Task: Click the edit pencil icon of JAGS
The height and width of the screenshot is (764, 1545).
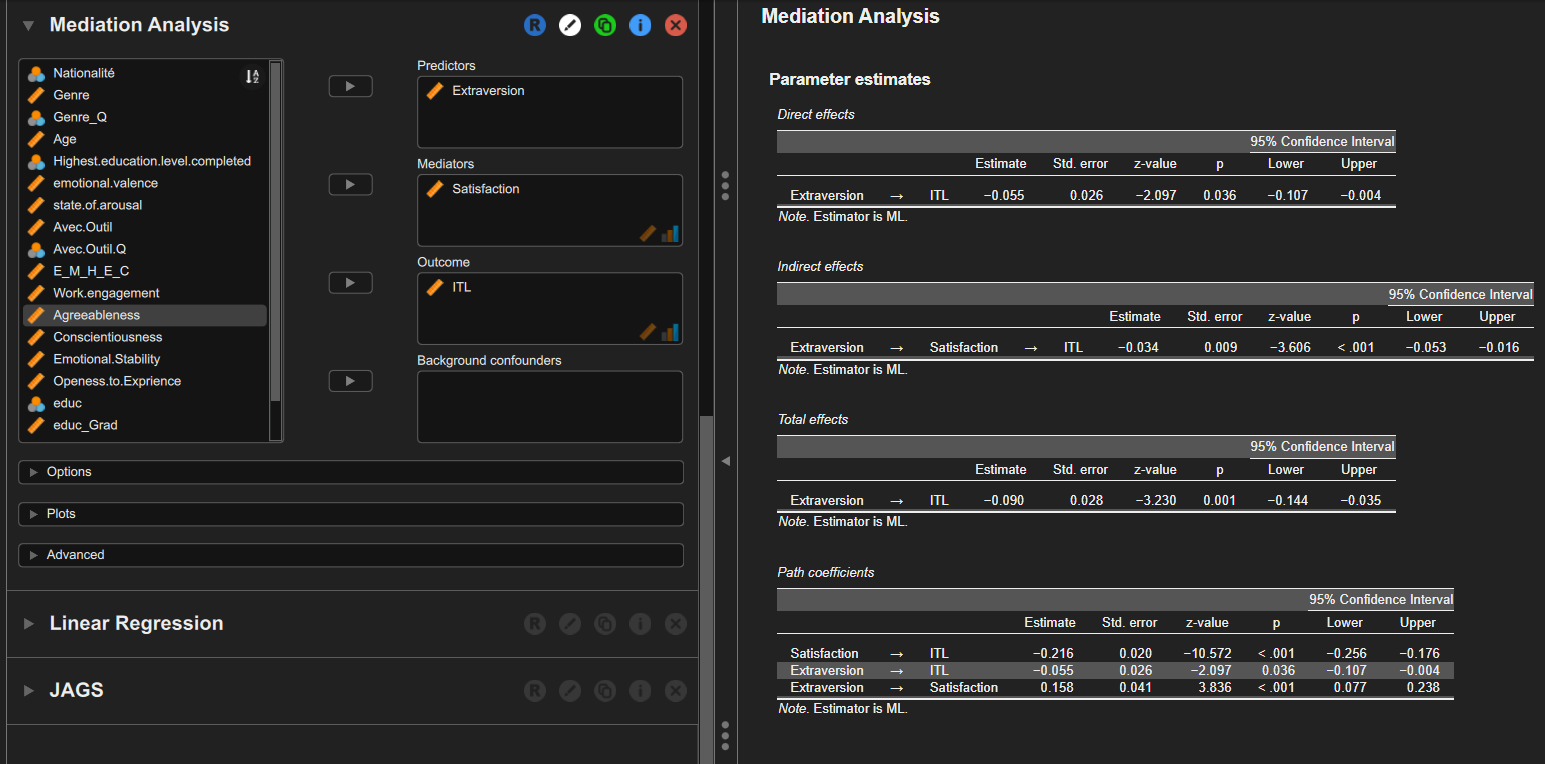Action: pos(569,691)
